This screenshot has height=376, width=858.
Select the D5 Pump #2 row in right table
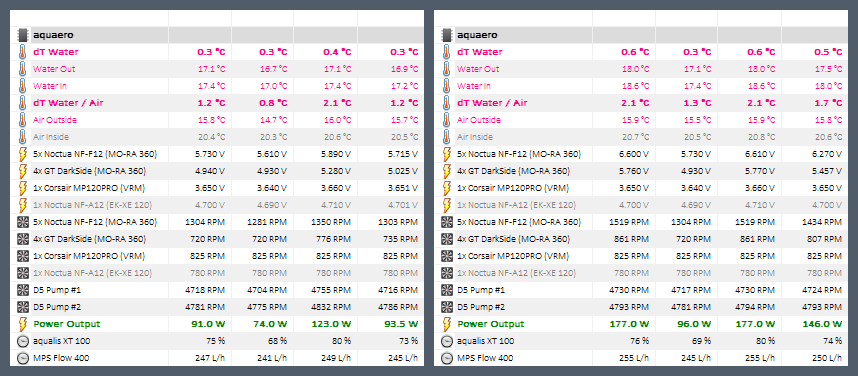tap(641, 306)
